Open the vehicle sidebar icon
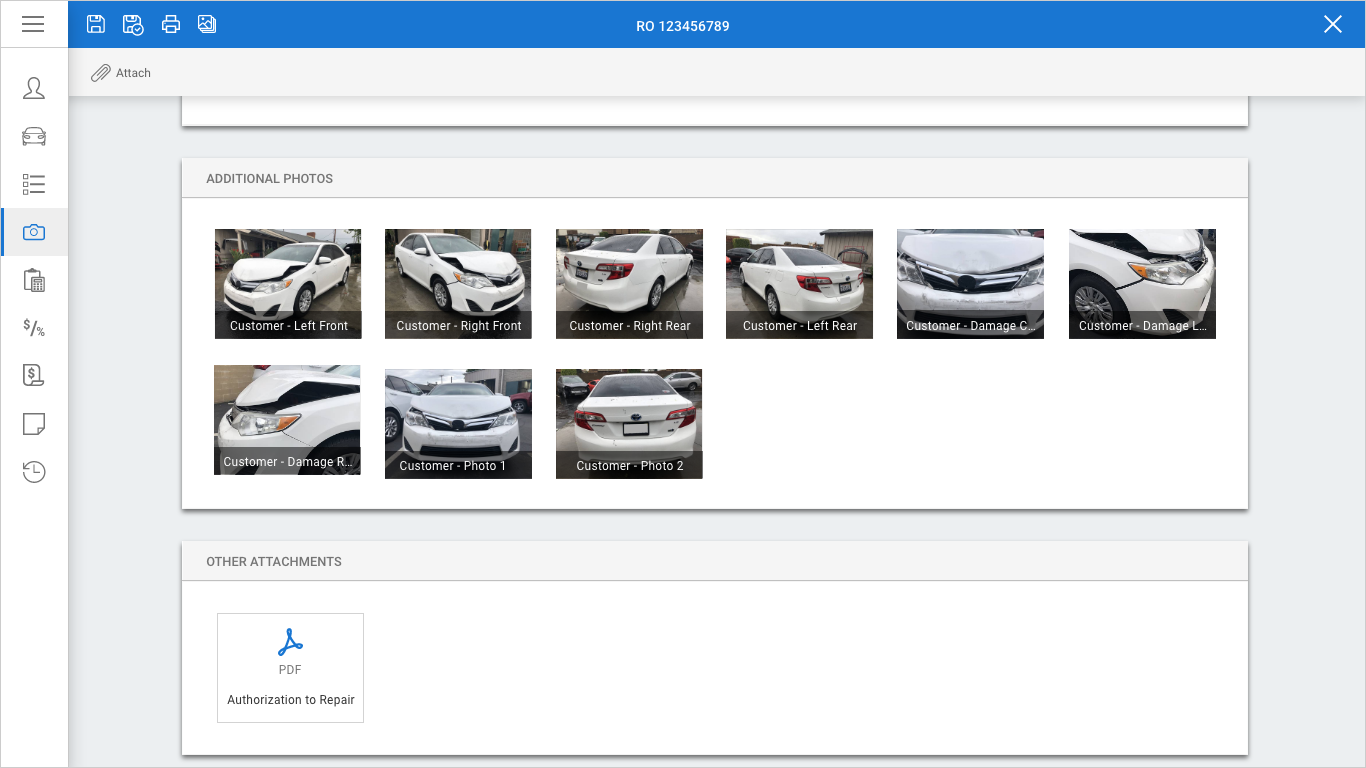 pyautogui.click(x=34, y=136)
